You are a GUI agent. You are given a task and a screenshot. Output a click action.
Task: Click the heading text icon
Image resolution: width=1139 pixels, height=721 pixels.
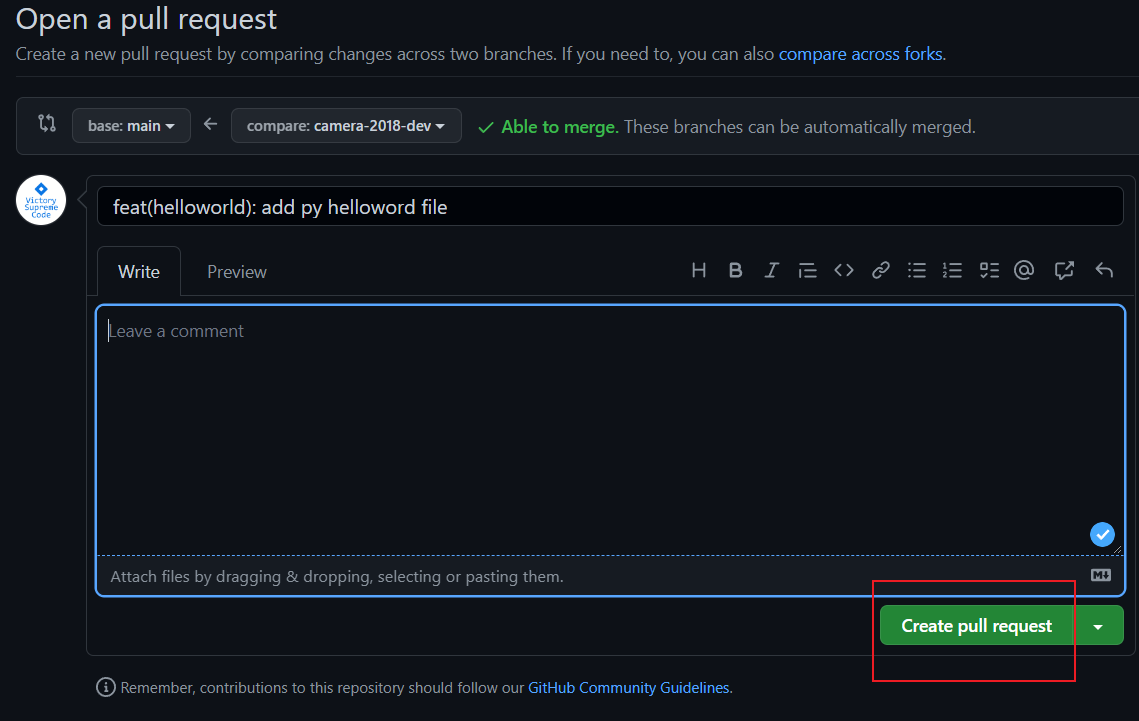pos(699,270)
